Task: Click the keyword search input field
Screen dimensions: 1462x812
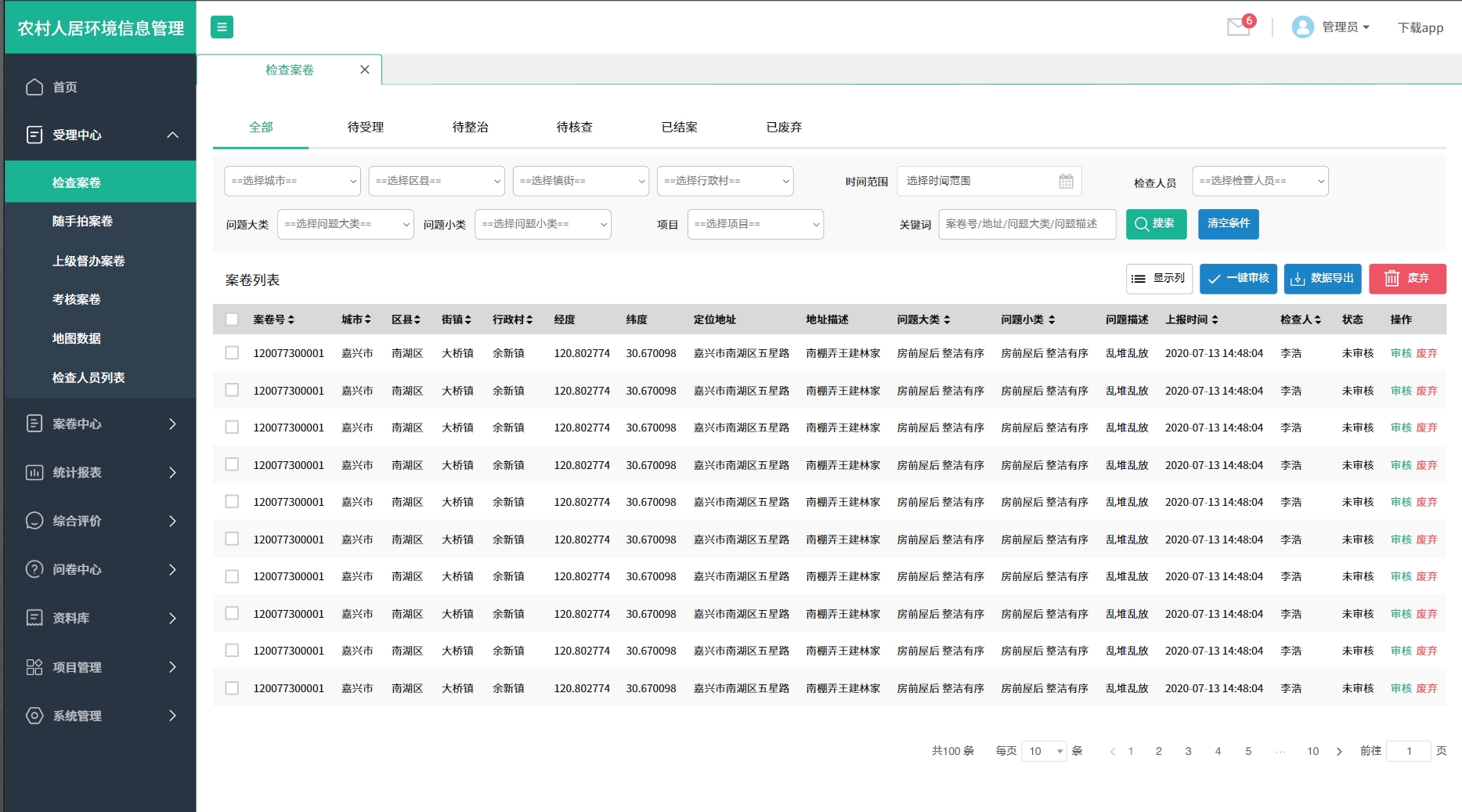Action: click(x=1027, y=224)
